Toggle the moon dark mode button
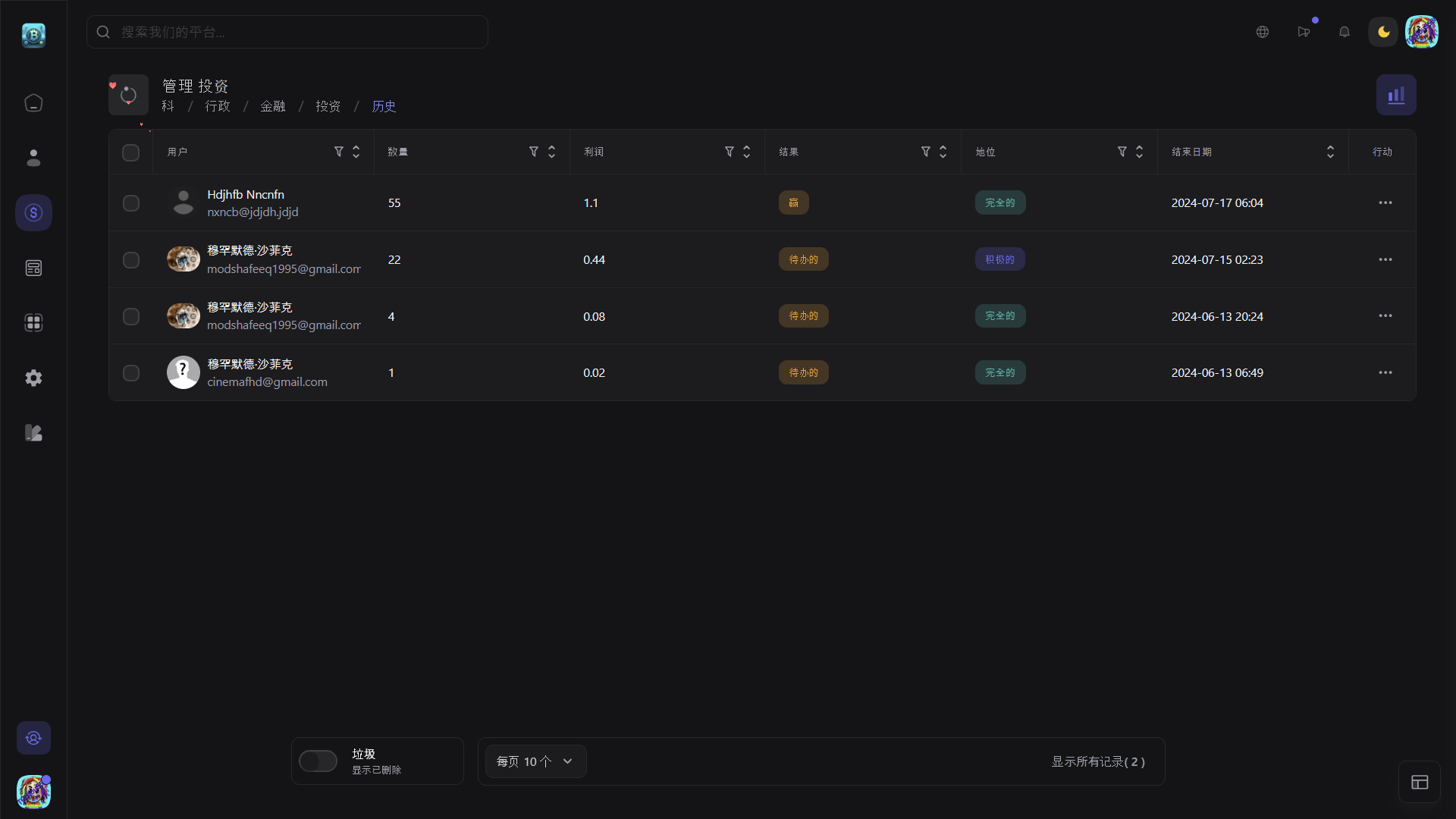This screenshot has height=819, width=1456. pyautogui.click(x=1383, y=32)
